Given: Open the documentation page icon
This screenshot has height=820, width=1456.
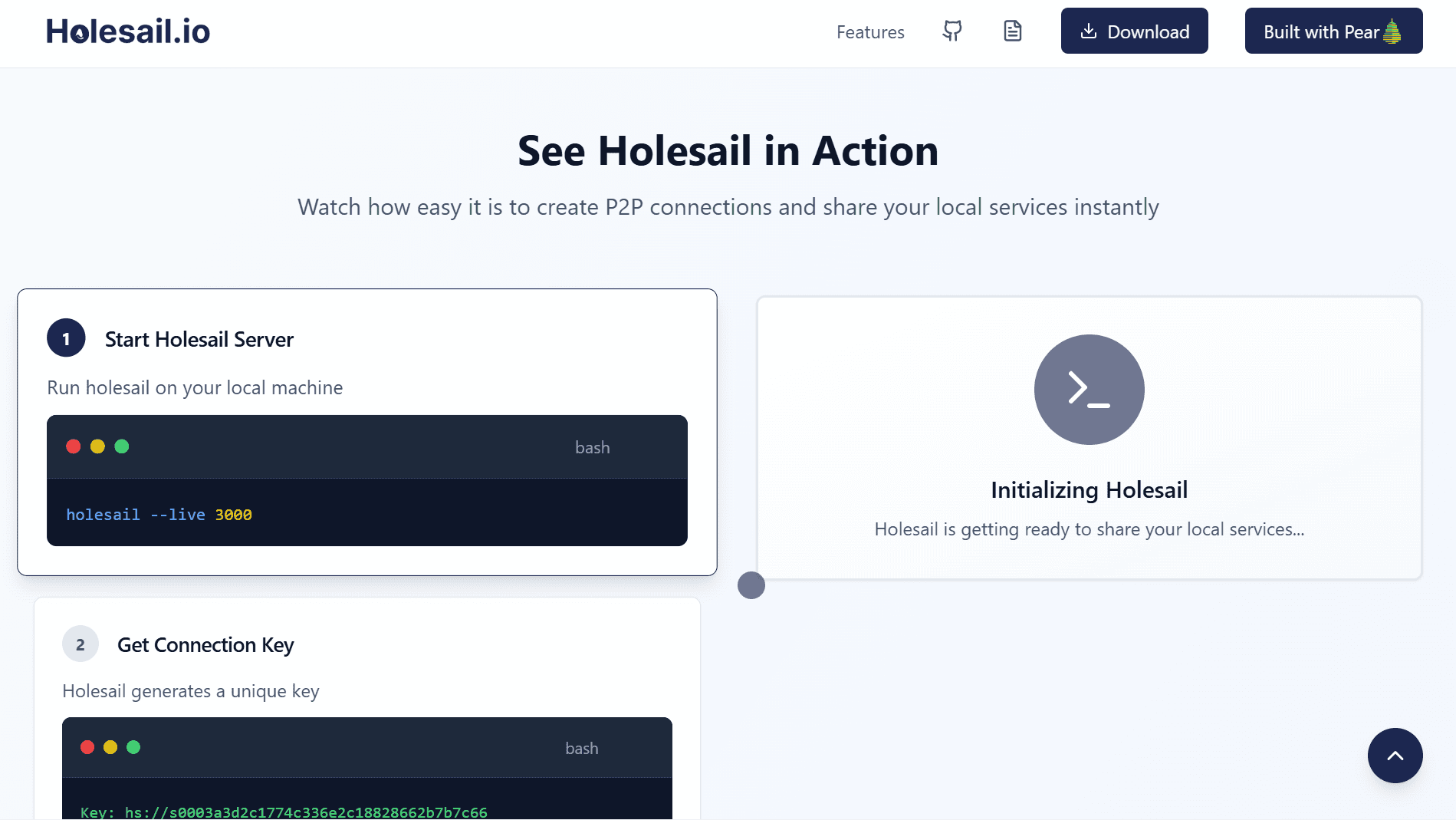Looking at the screenshot, I should (1013, 31).
